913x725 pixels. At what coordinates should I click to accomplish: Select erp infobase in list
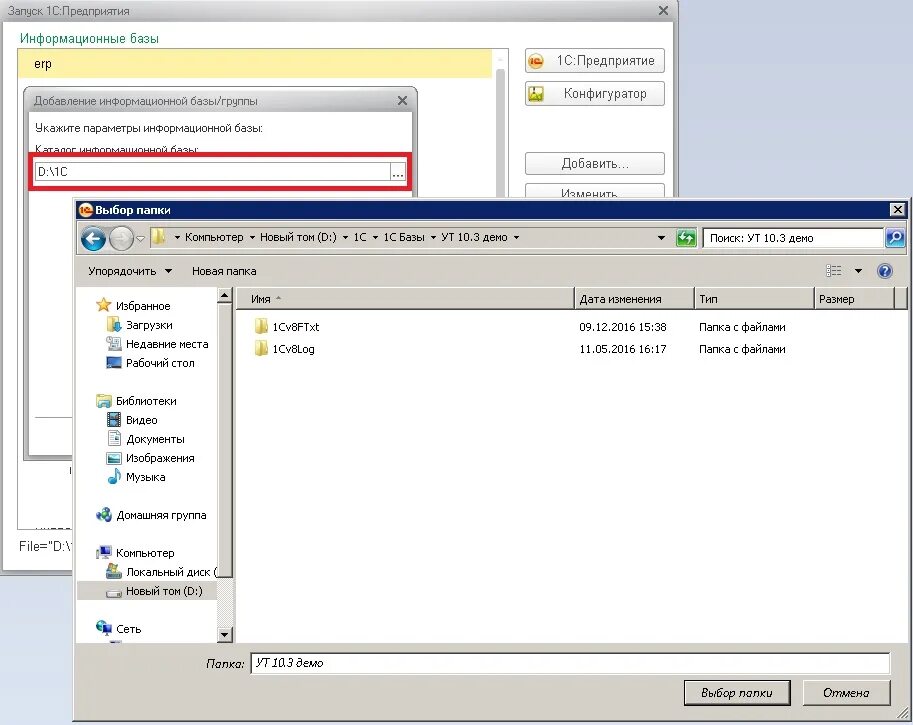pos(255,63)
